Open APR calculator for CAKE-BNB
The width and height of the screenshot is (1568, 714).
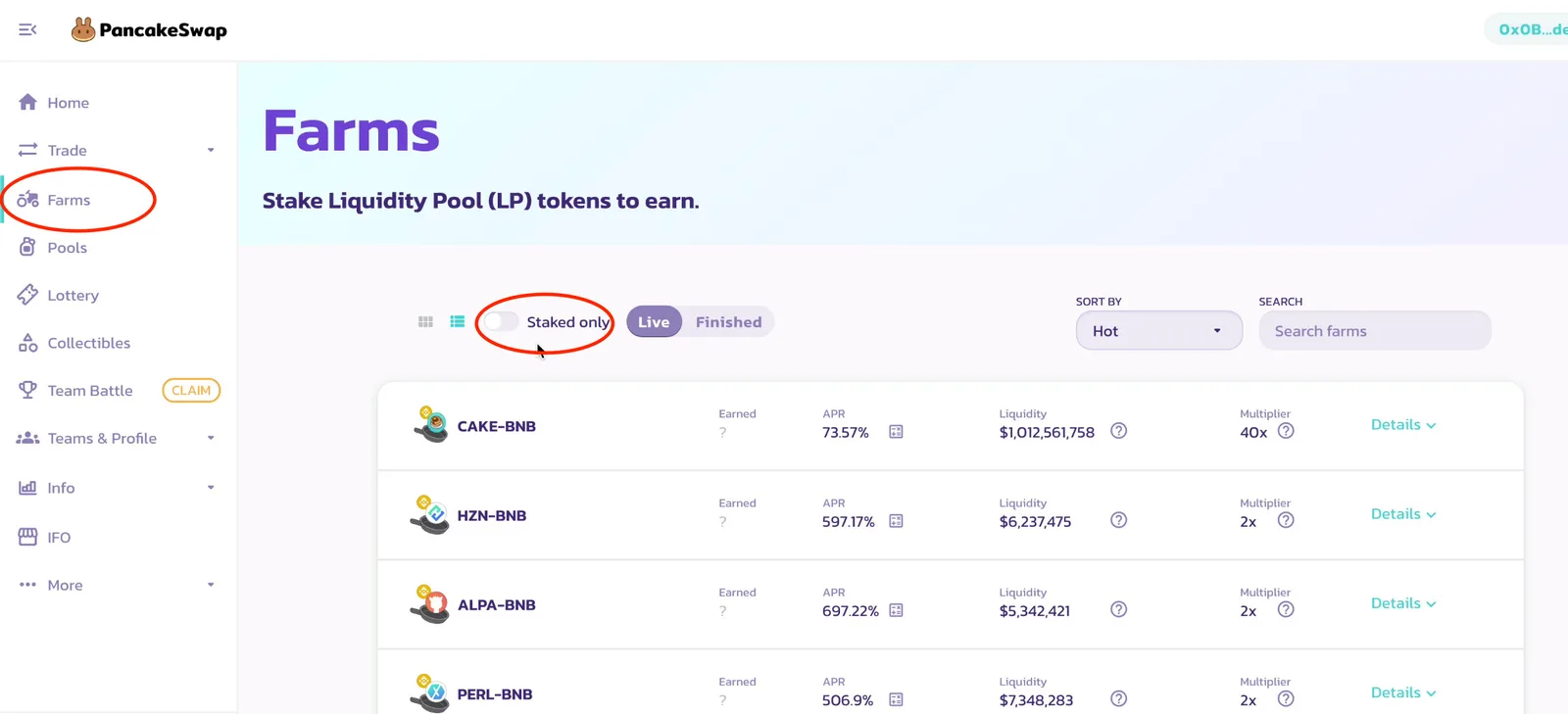pyautogui.click(x=896, y=432)
